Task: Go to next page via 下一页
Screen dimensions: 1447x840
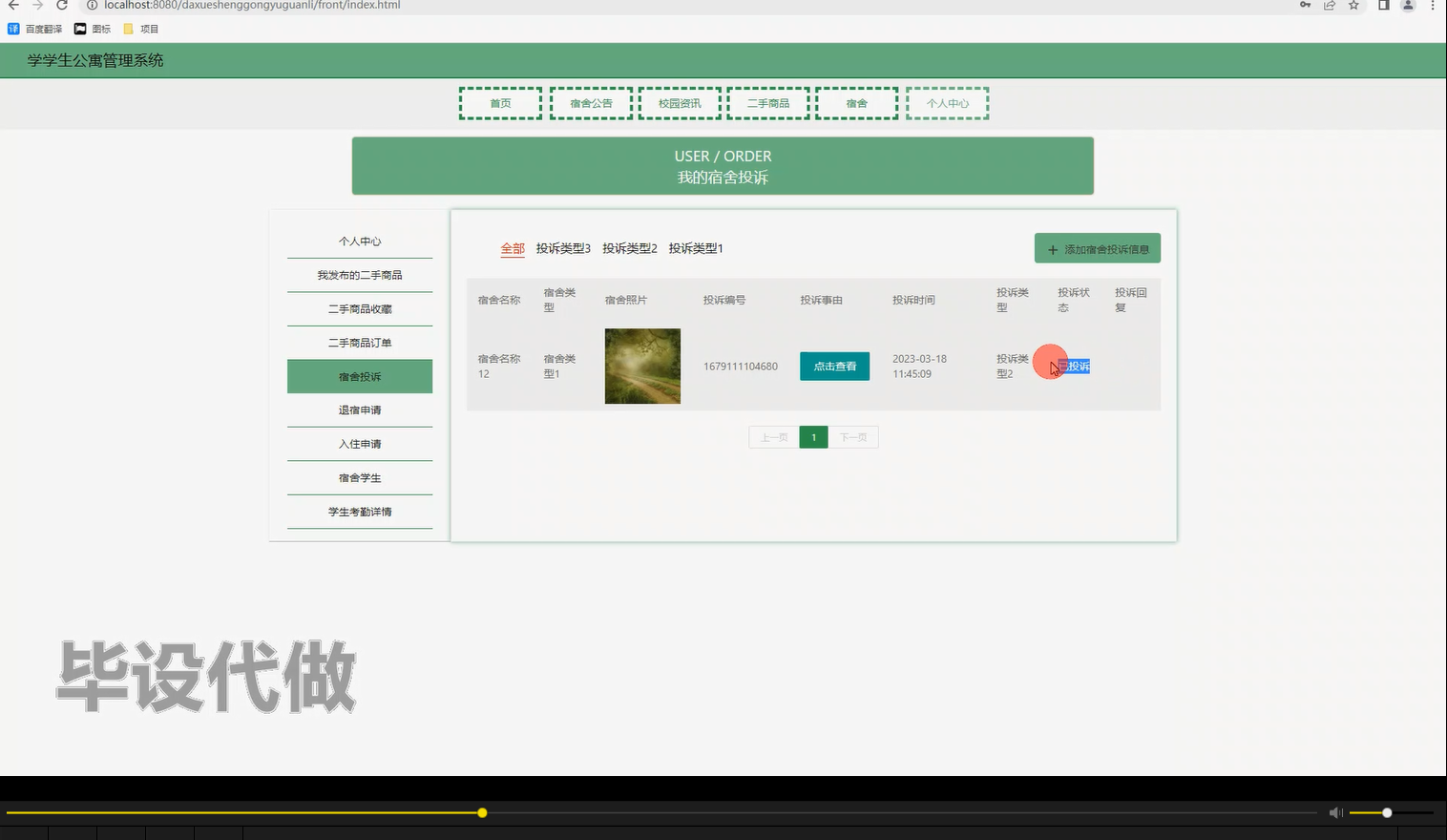Action: [852, 436]
